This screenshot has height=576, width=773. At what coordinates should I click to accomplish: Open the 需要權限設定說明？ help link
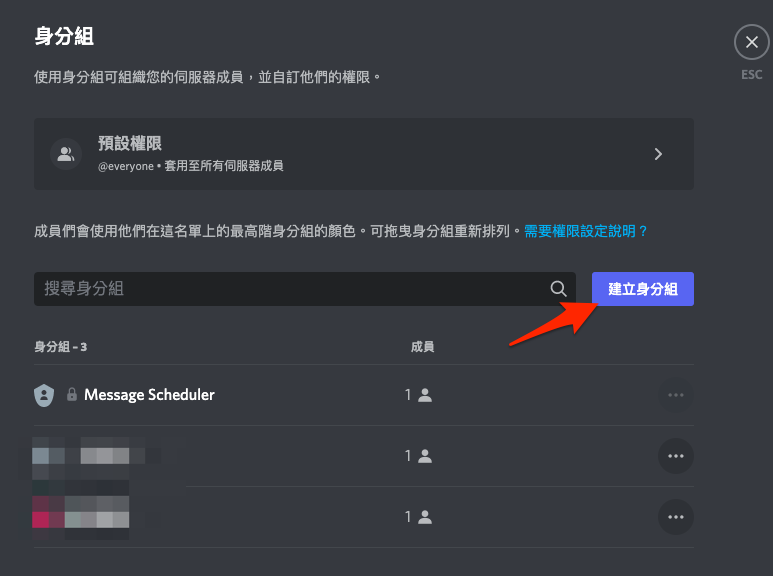586,231
